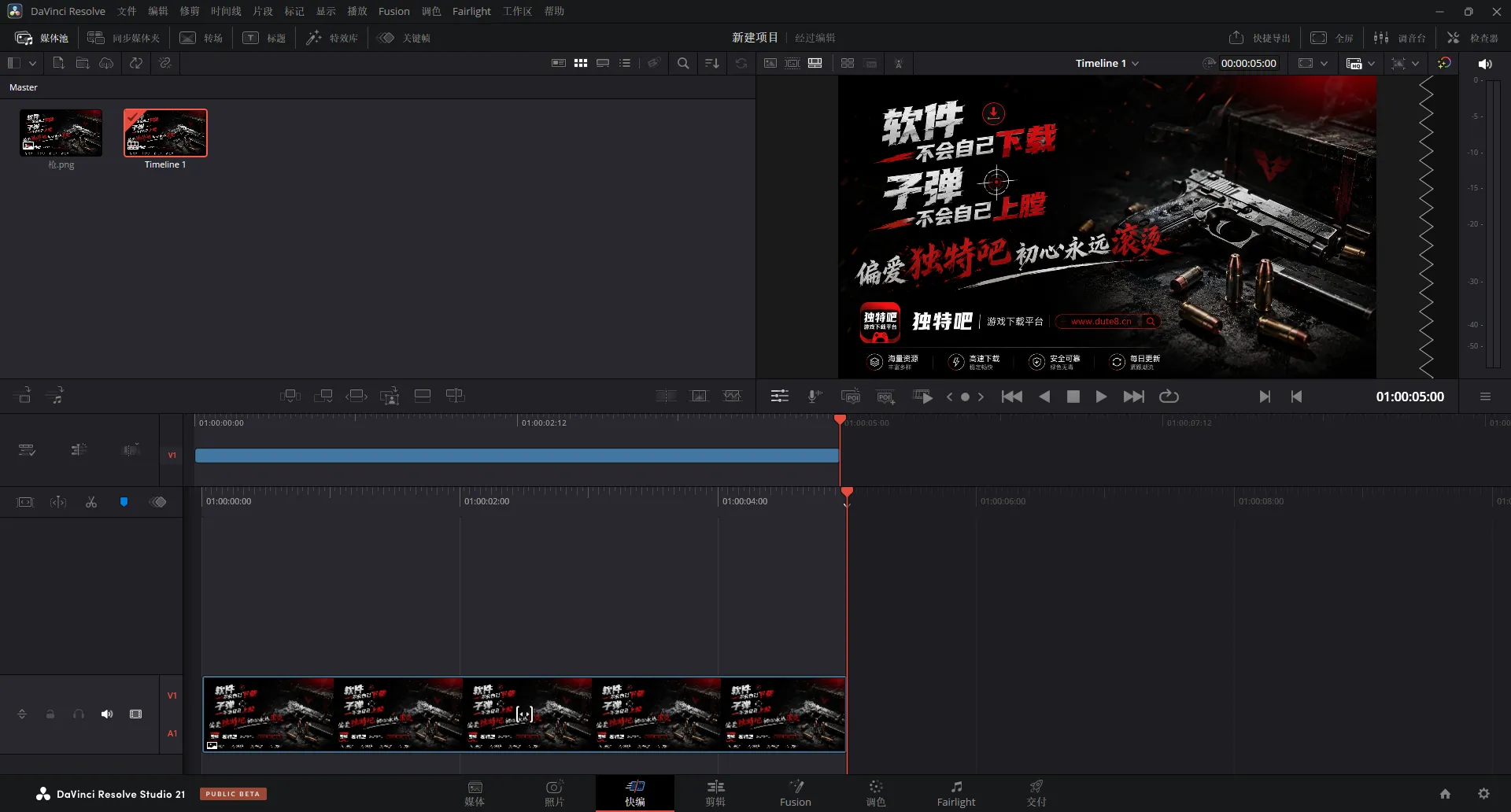Screen dimensions: 1511x812
Task: Stop playback
Action: (x=1073, y=397)
